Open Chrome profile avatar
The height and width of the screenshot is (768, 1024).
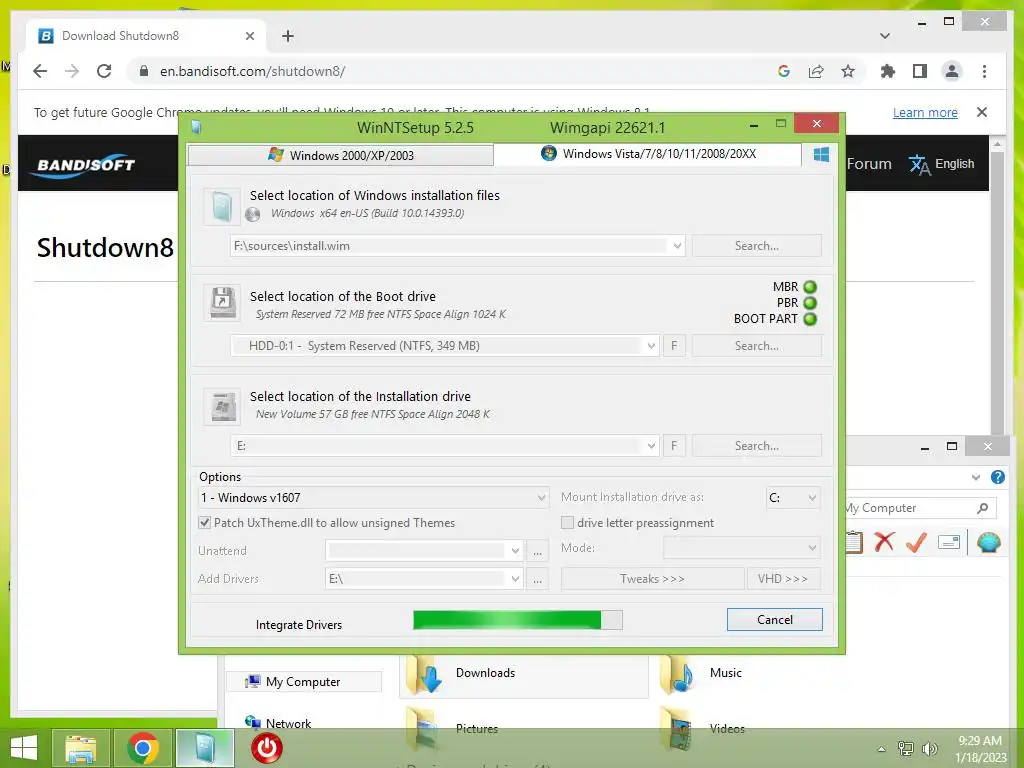point(952,71)
